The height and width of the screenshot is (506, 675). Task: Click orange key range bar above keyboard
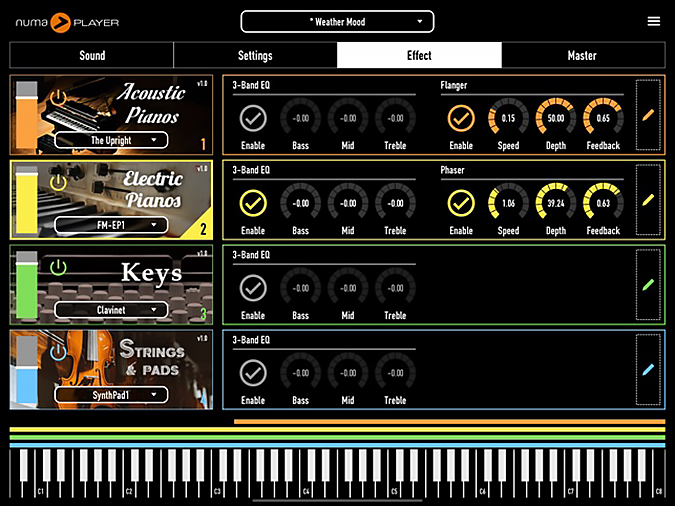[449, 422]
